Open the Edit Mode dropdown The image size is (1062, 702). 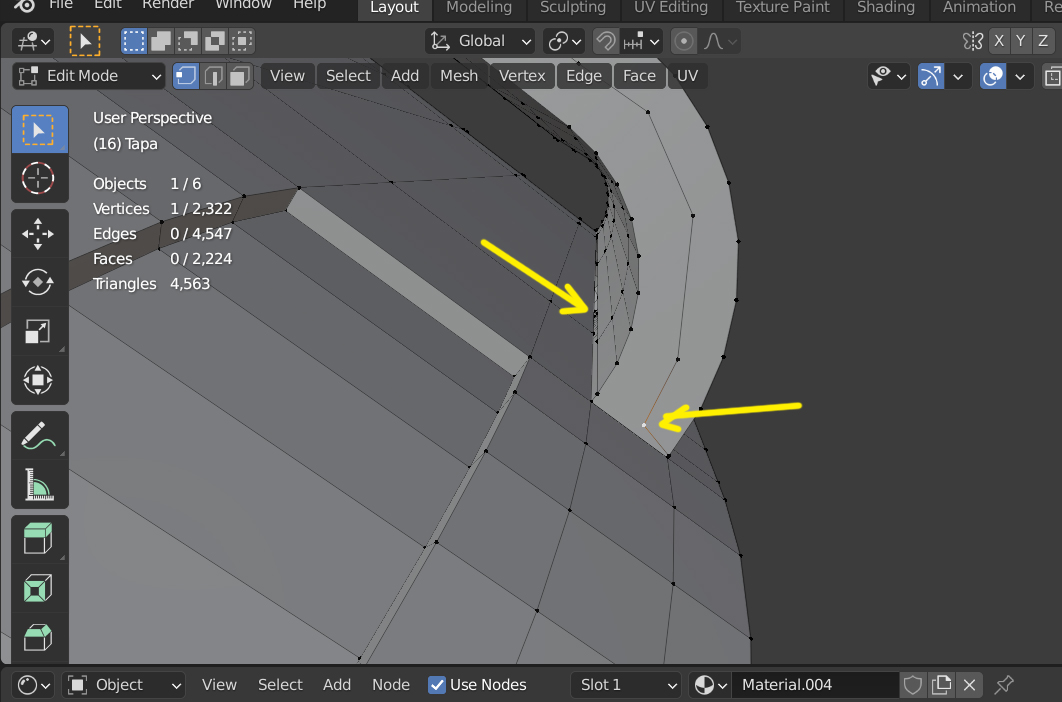tap(89, 76)
